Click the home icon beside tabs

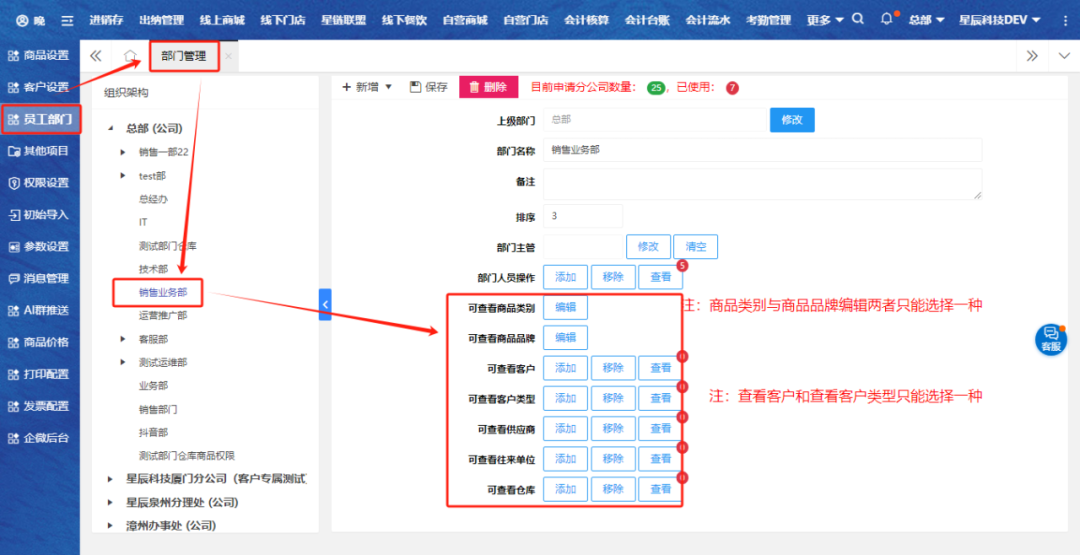130,56
